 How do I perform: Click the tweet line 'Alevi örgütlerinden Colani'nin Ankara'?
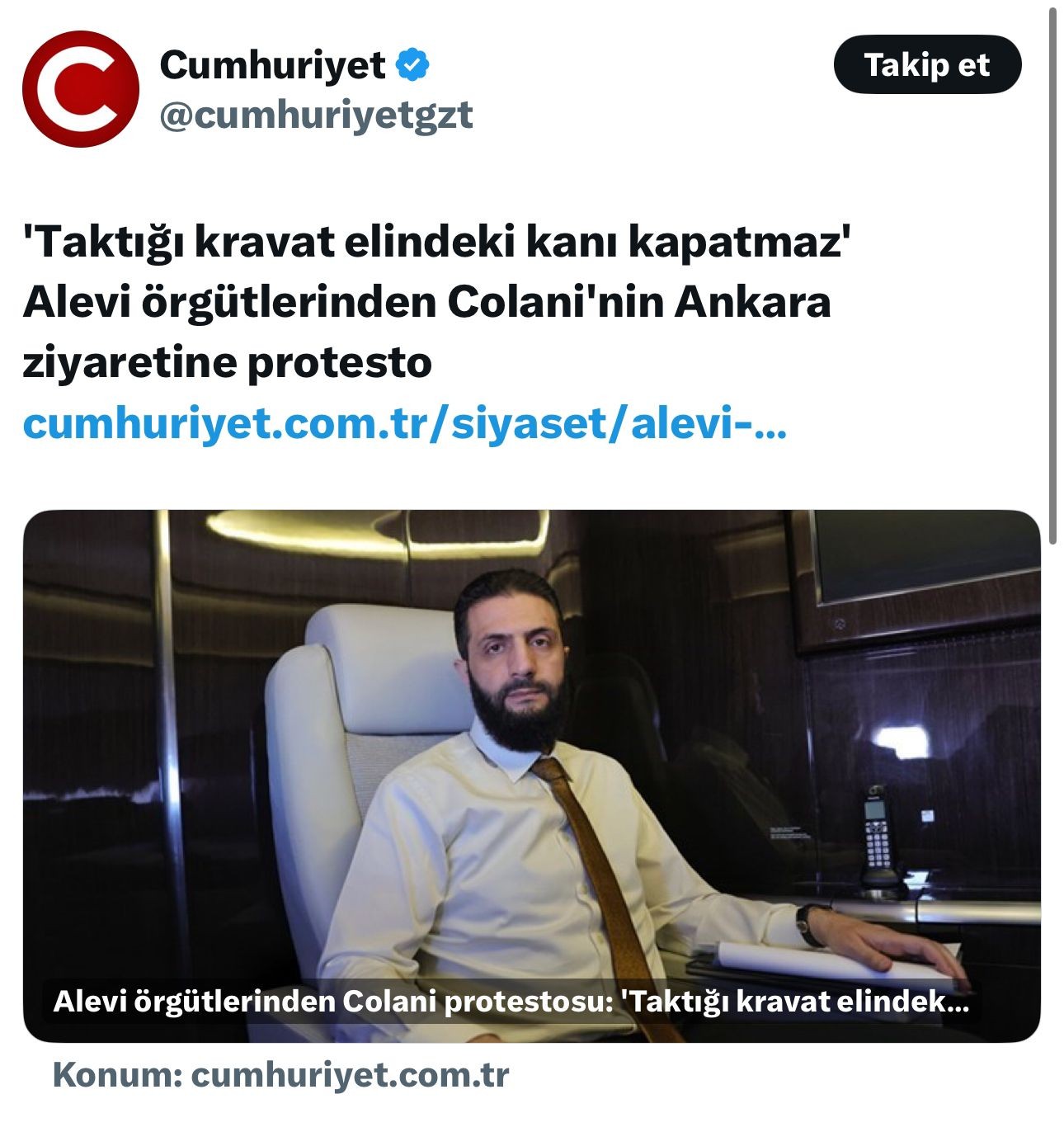(426, 302)
